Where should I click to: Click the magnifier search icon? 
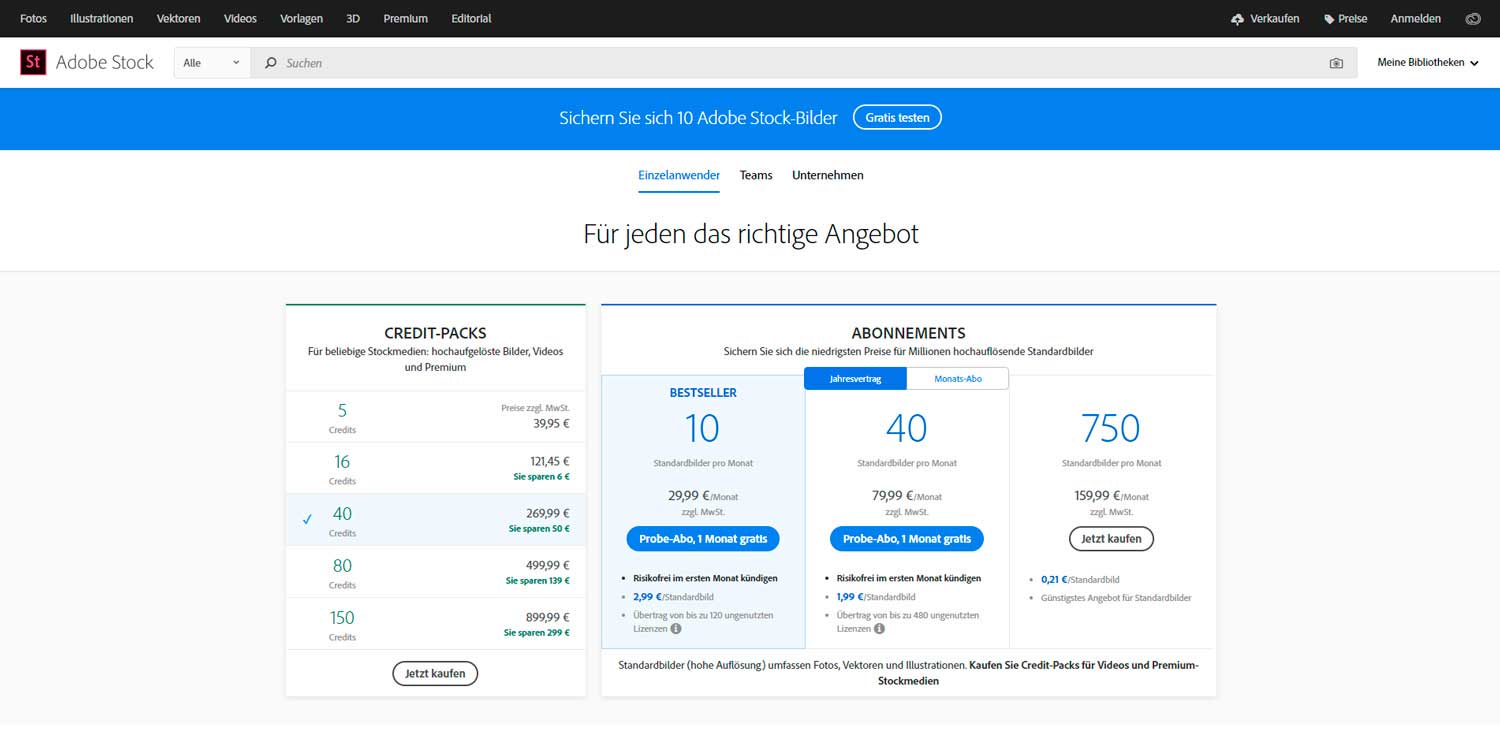(x=270, y=63)
